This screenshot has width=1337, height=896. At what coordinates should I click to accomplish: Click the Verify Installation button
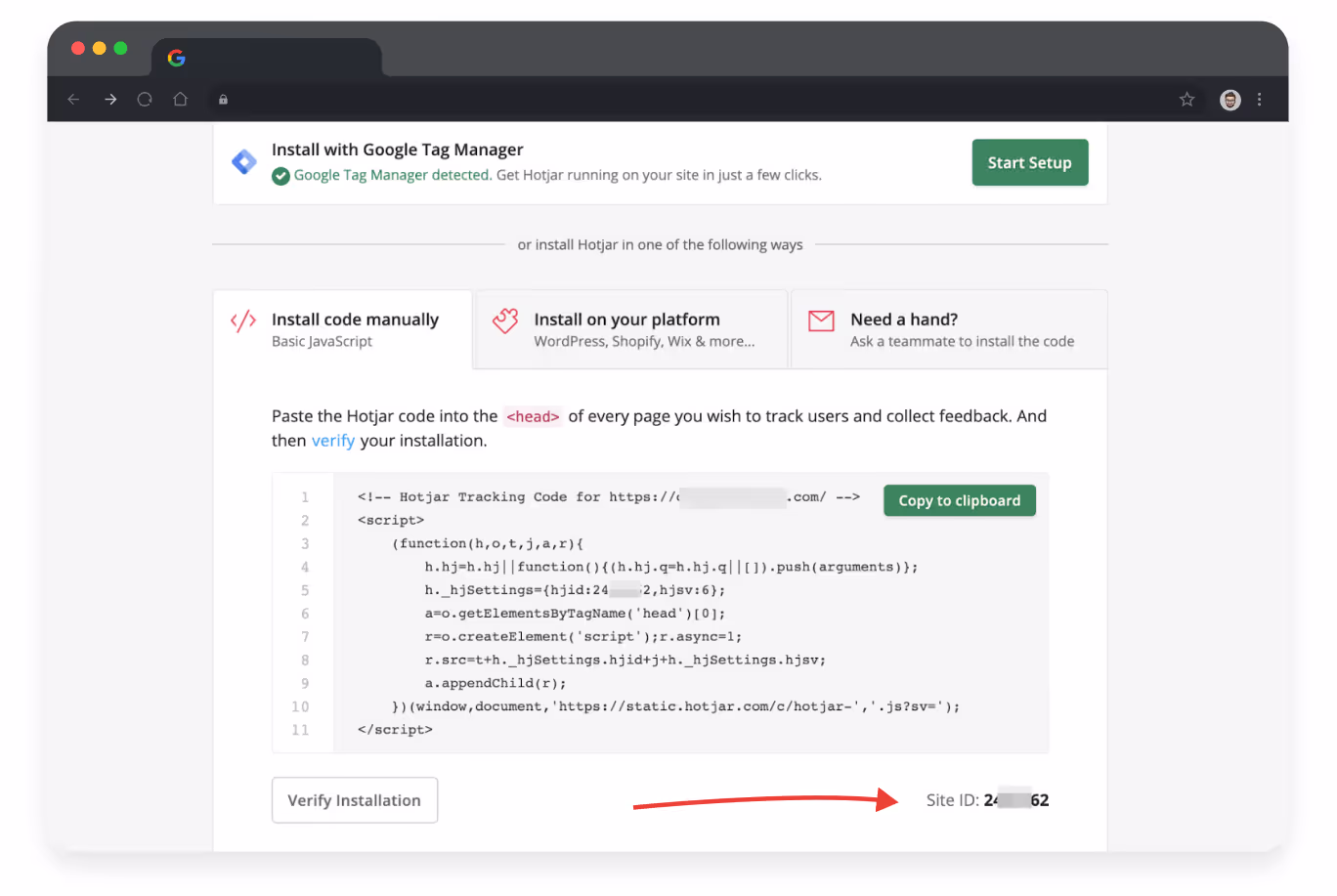pos(355,800)
